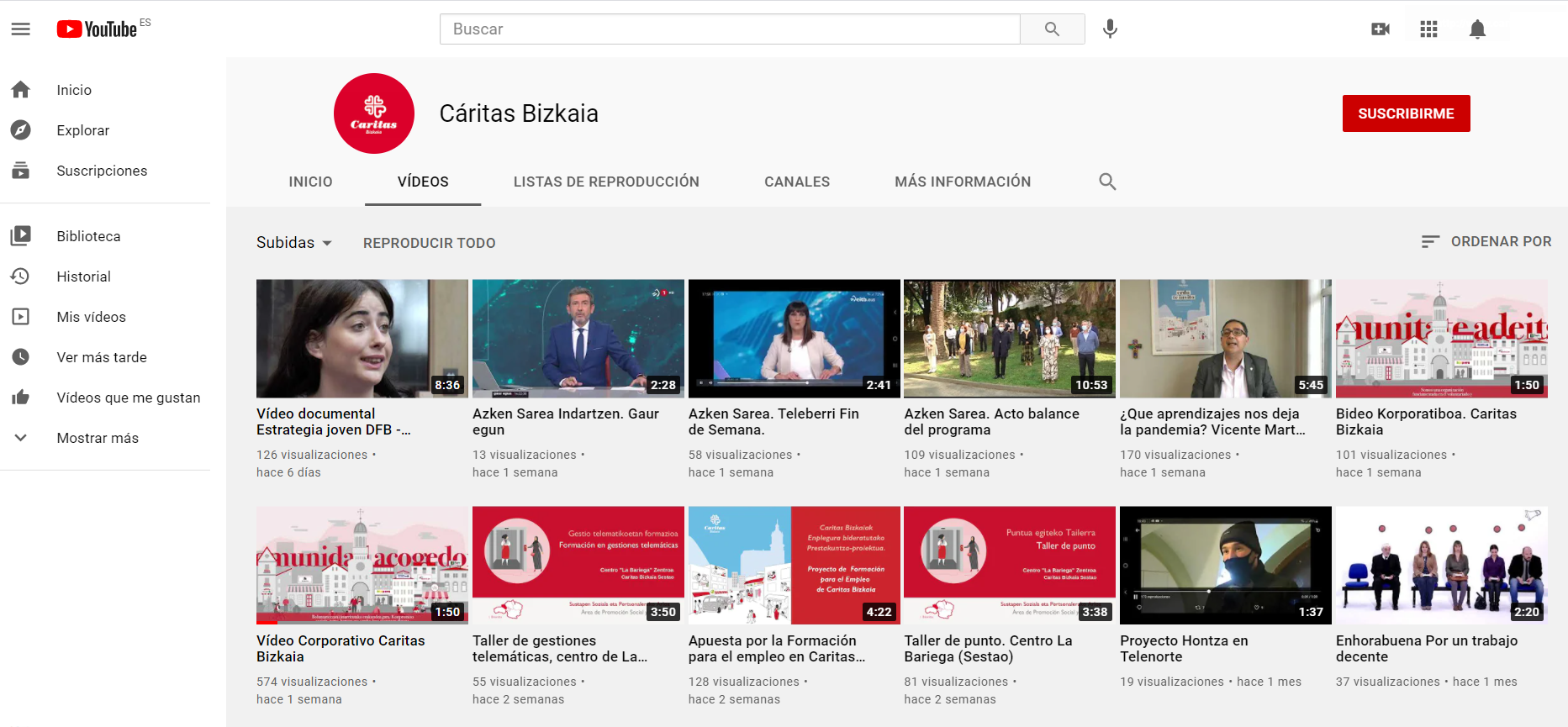Viewport: 1568px width, 727px height.
Task: Open the YouTube apps grid
Action: (1428, 29)
